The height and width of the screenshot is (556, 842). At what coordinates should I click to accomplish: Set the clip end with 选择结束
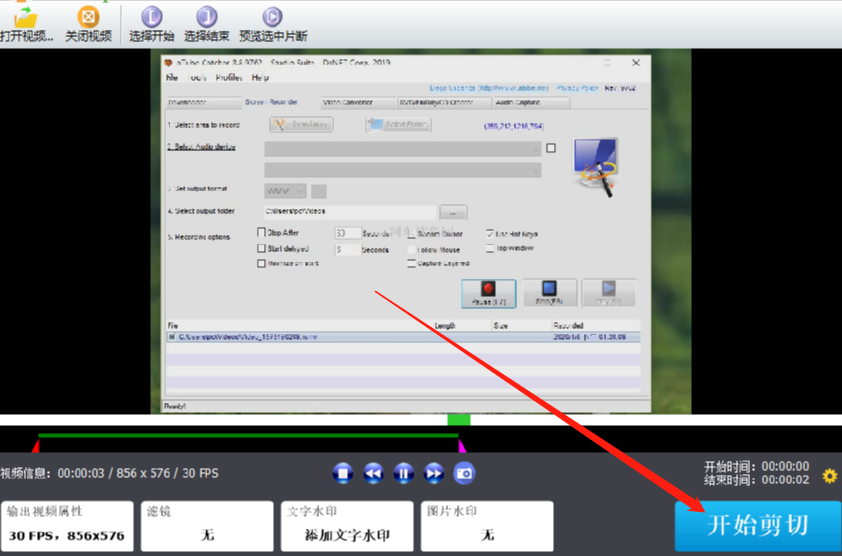(x=207, y=24)
